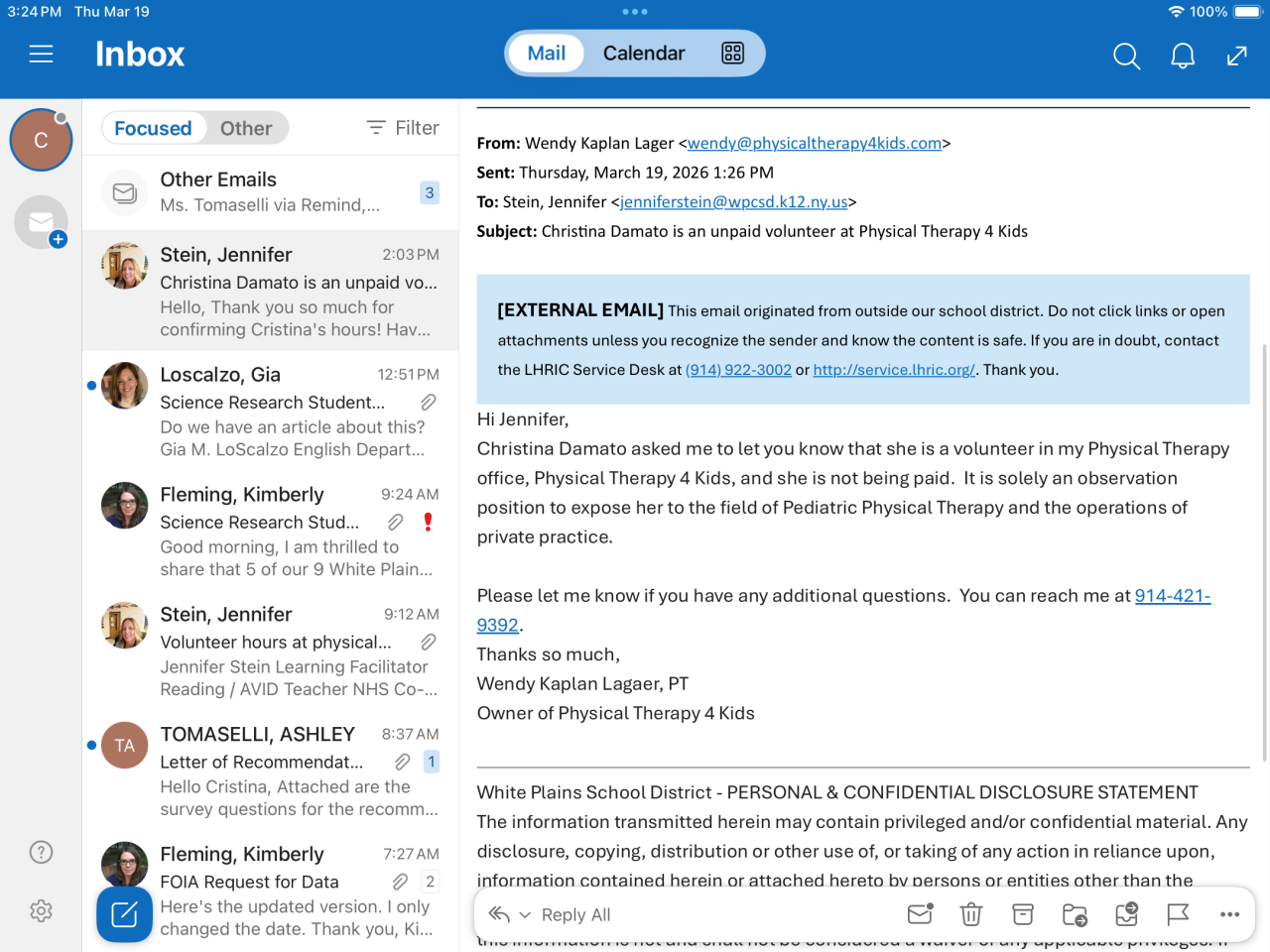Expand the view with the diagonal arrows icon

pos(1236,56)
